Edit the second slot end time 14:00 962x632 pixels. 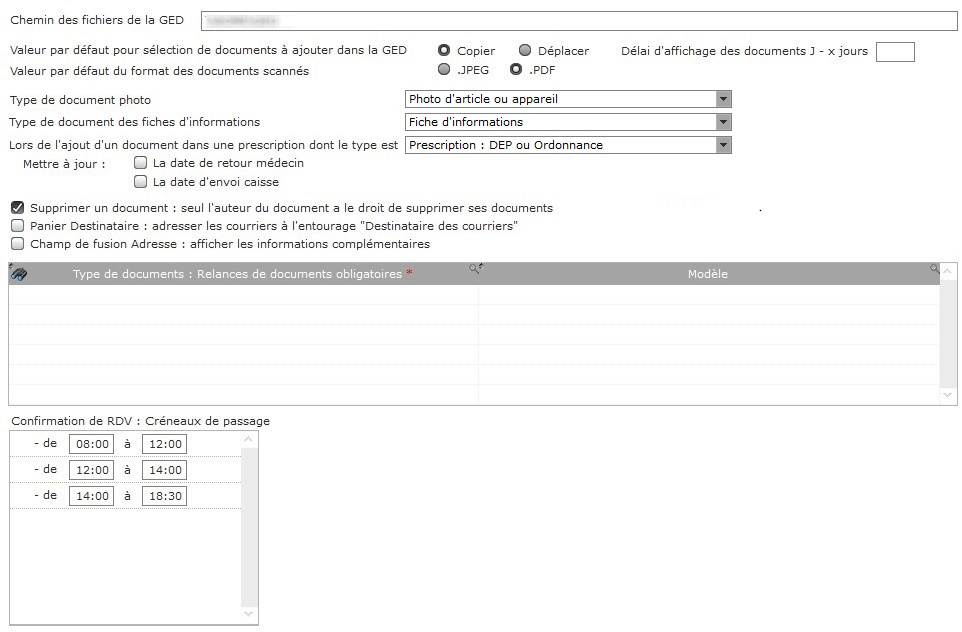(164, 470)
